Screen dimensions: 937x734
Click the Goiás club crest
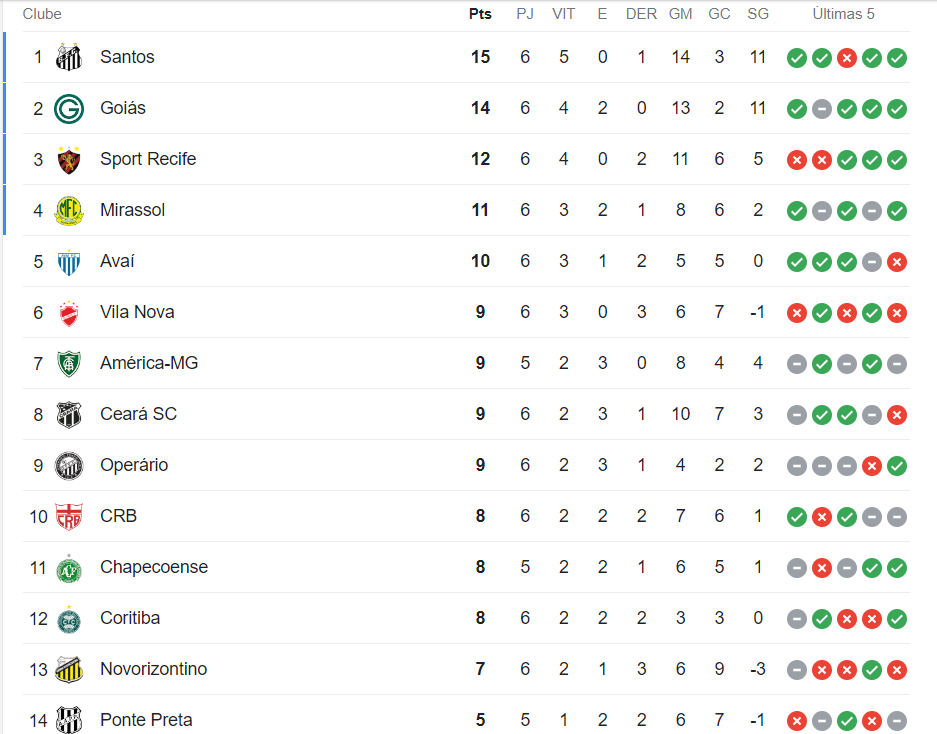tap(68, 108)
